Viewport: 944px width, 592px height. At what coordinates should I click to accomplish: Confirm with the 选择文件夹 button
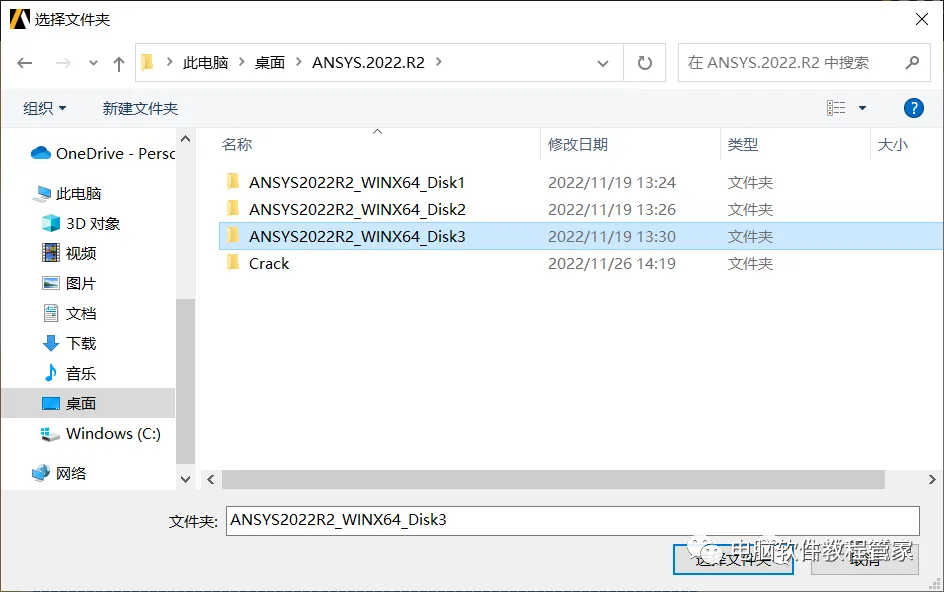(733, 559)
